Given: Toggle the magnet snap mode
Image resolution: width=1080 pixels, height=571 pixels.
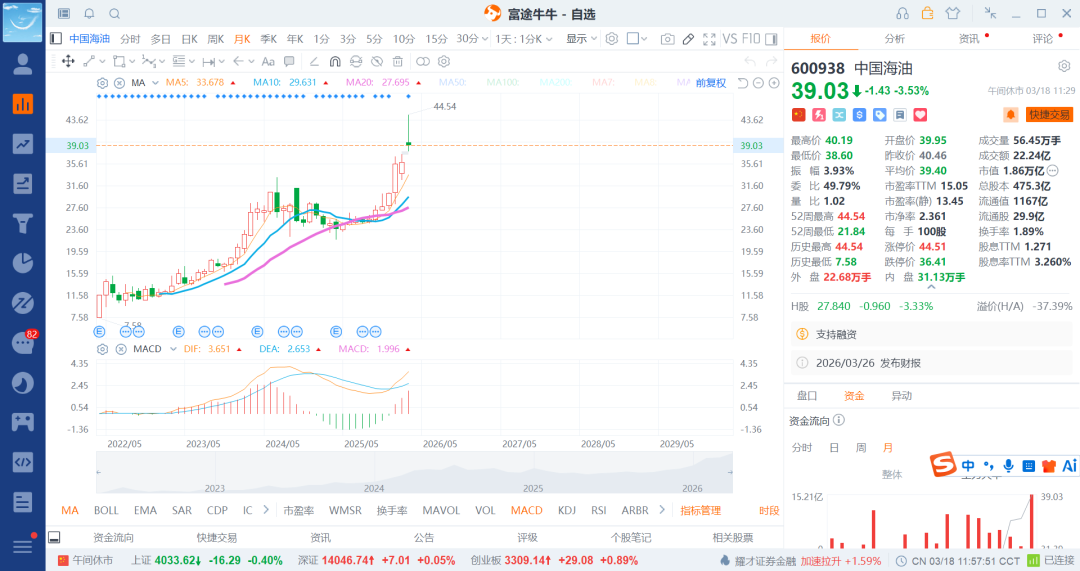Looking at the screenshot, I should pos(335,61).
